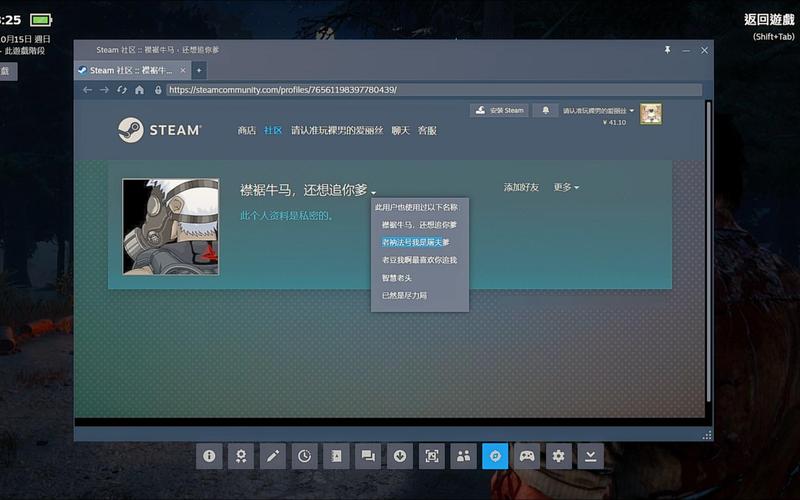Expand the account name dropdown in header
Image resolution: width=800 pixels, height=500 pixels.
point(598,110)
